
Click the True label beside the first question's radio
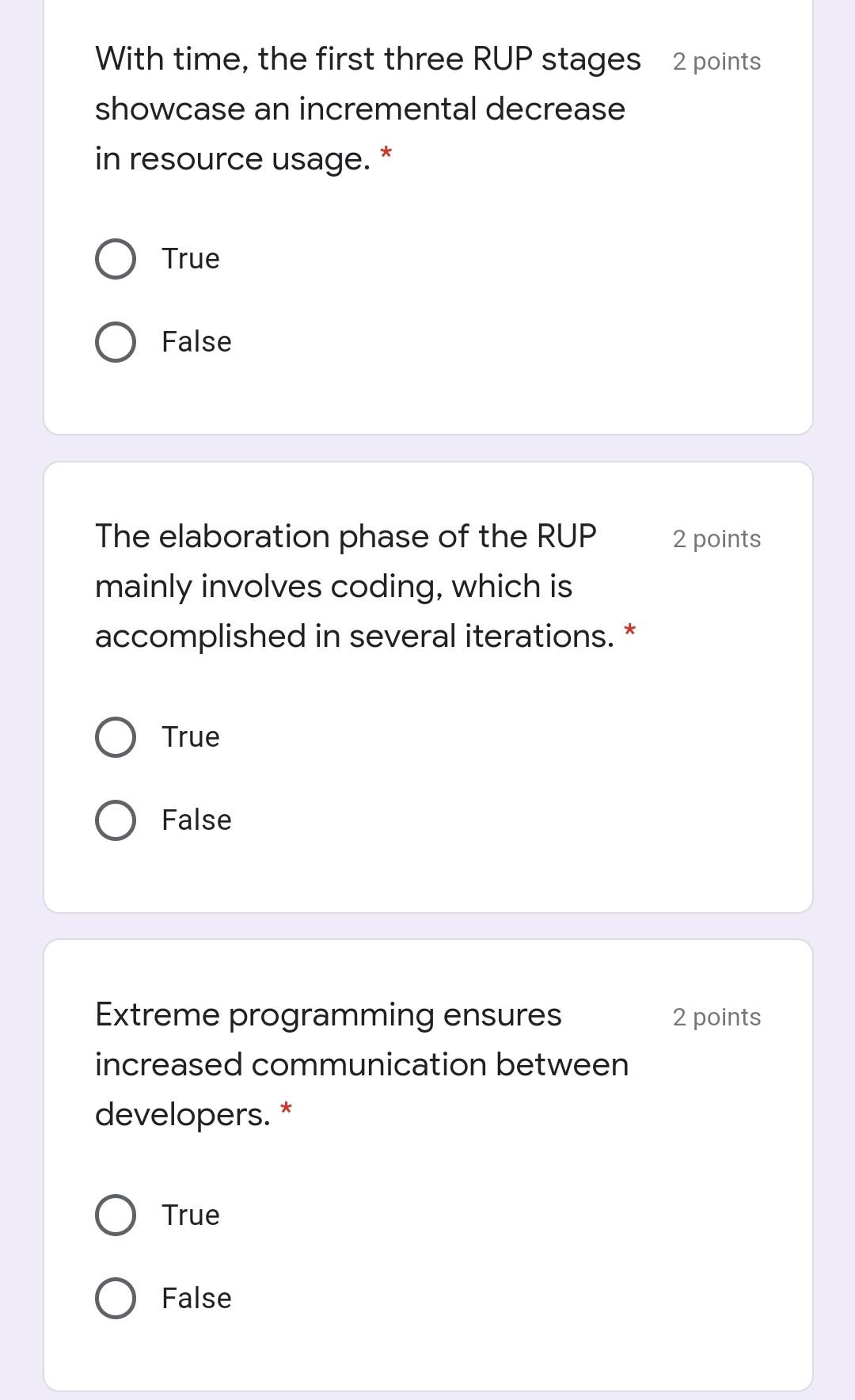point(190,257)
